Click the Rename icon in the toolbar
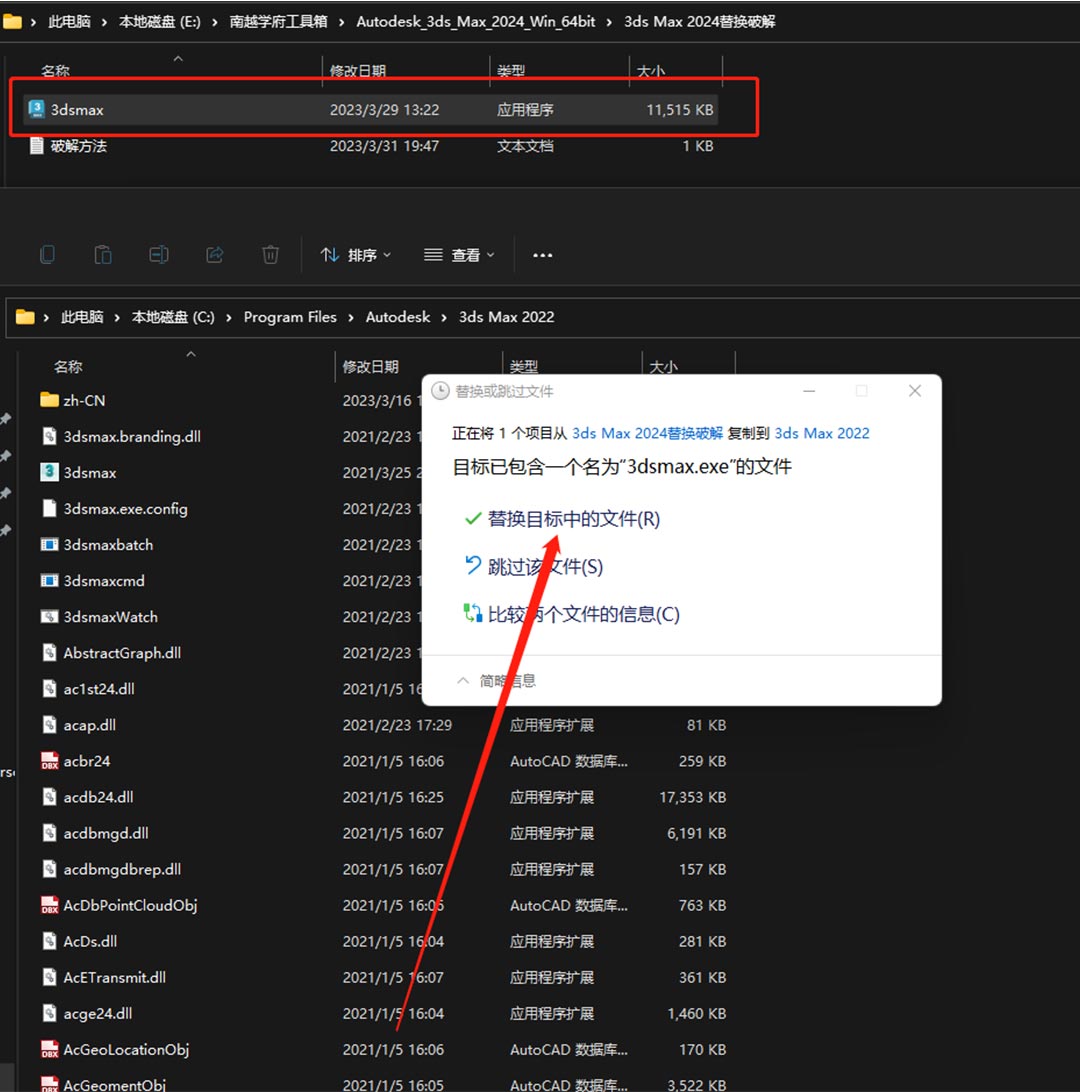 (158, 255)
